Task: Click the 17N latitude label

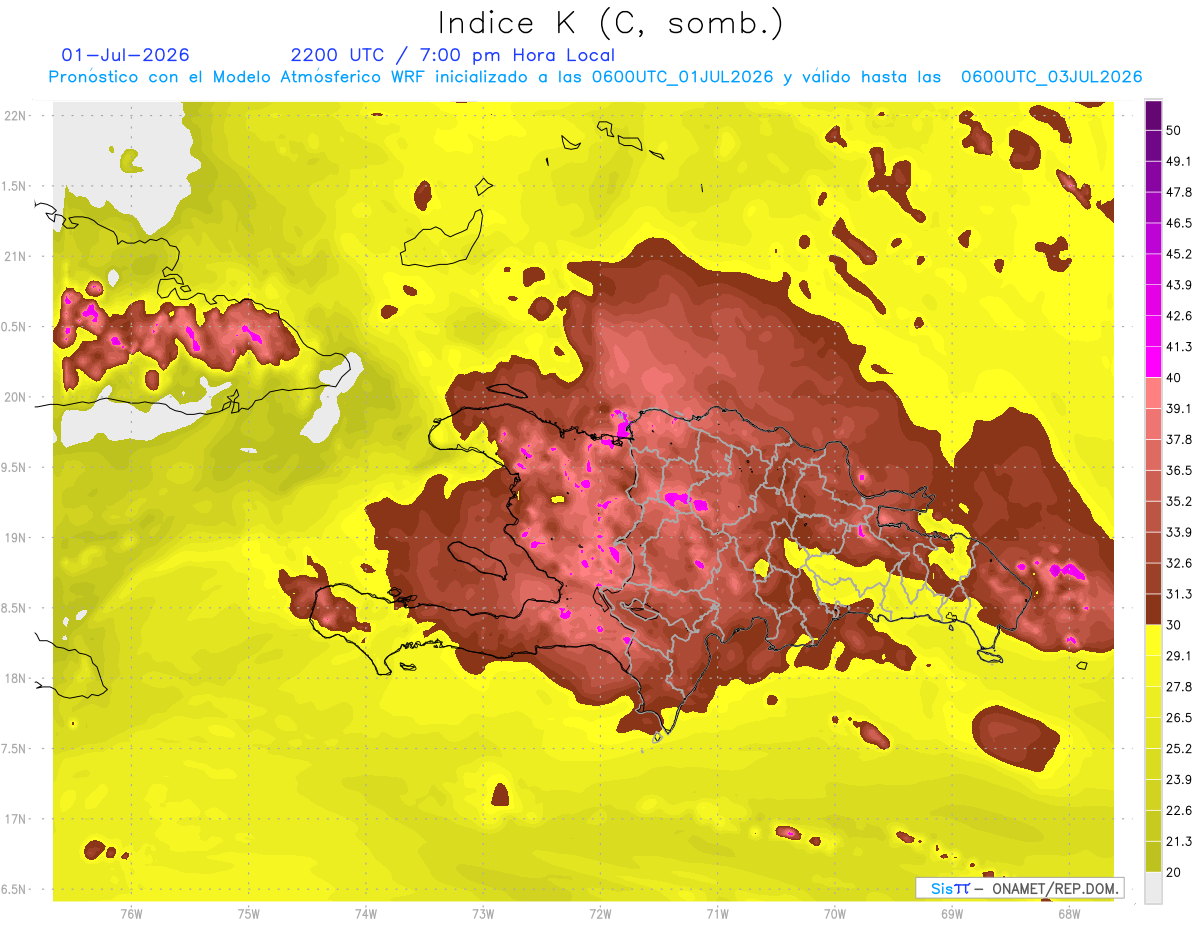Action: pos(15,819)
